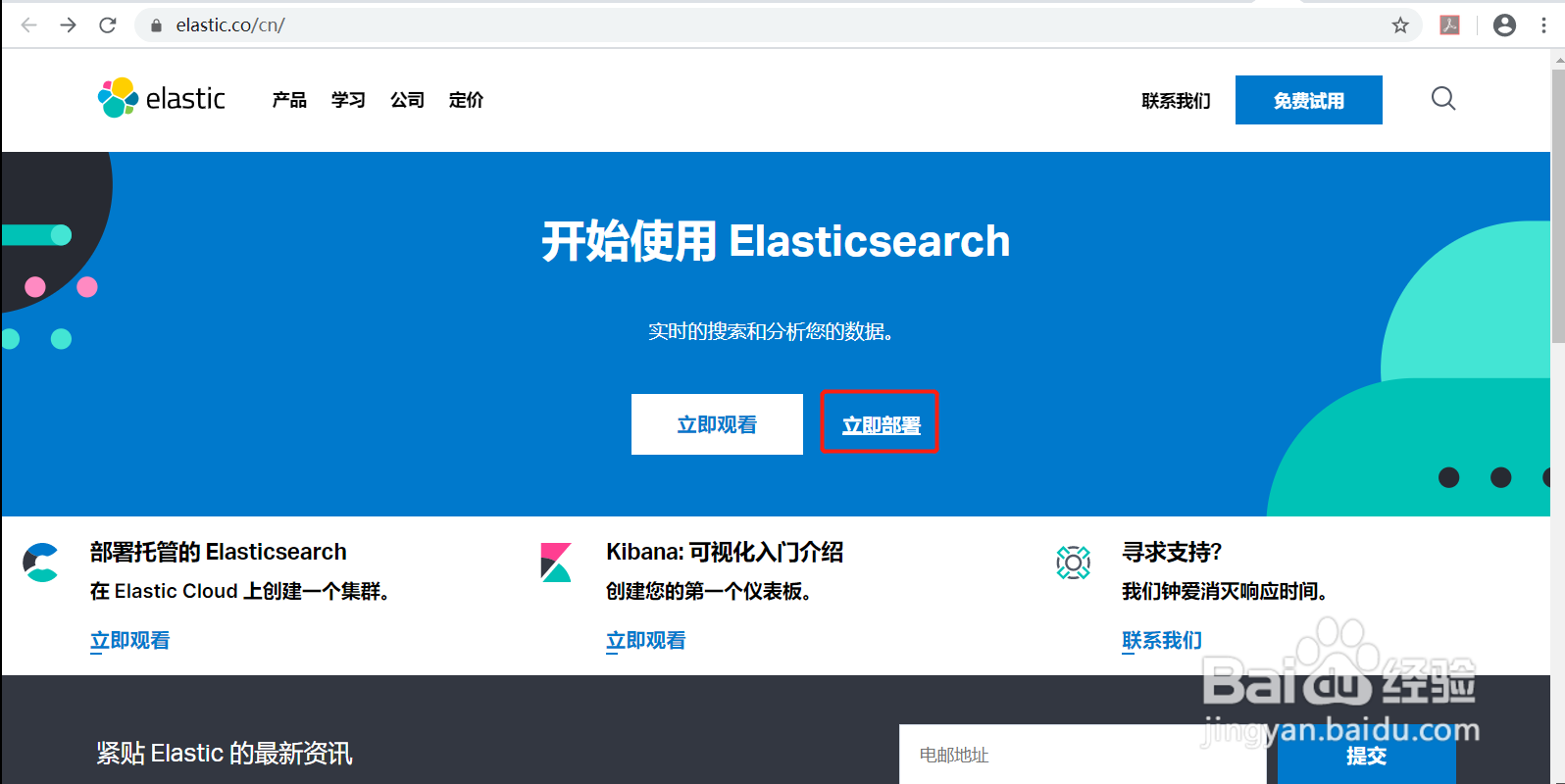Click the footer text 紧贴 Elastic 的最新资讯

(x=225, y=753)
